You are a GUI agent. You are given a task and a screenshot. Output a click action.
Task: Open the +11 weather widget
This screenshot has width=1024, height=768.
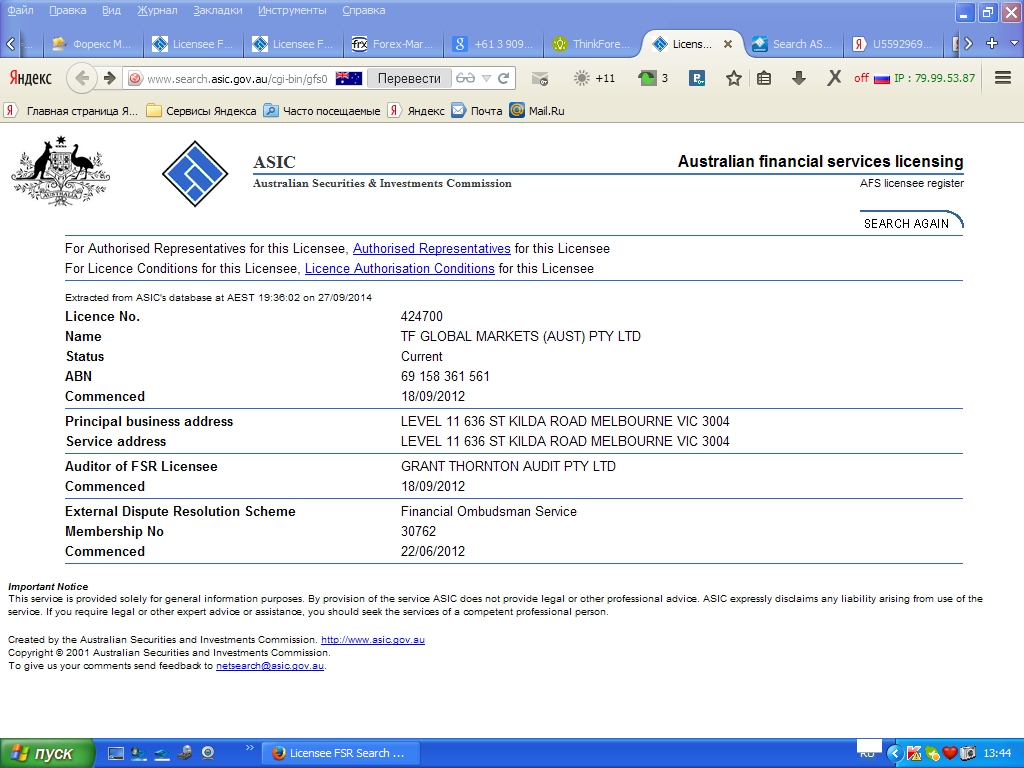594,78
